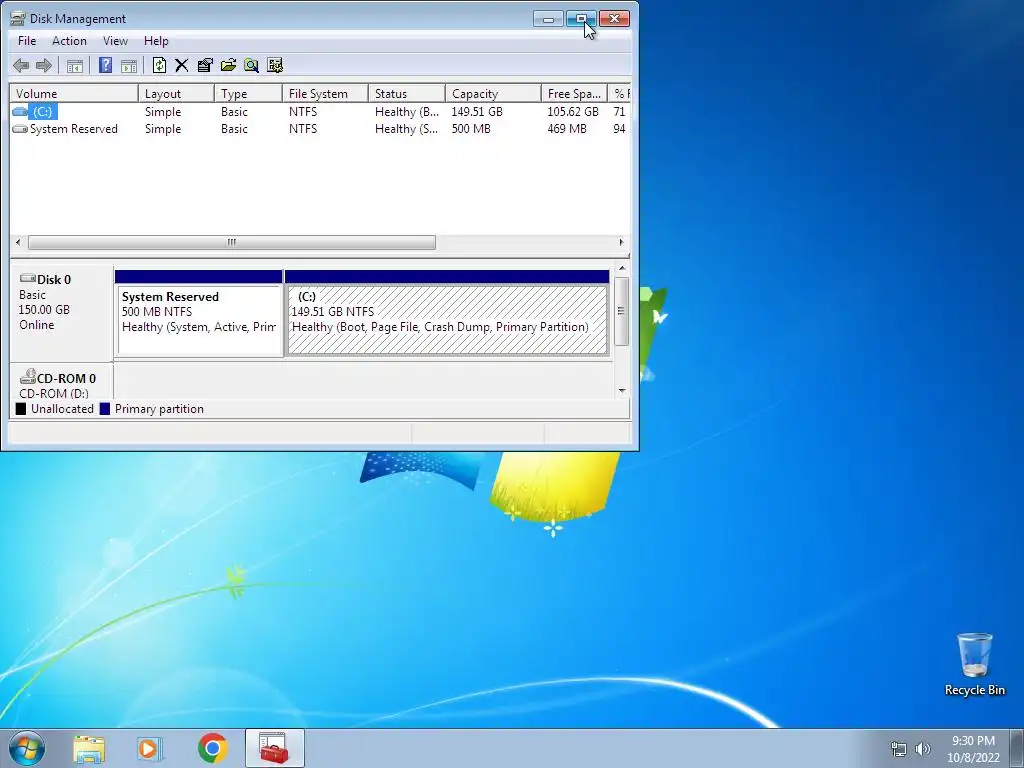Click the Refresh toolbar icon
Image resolution: width=1024 pixels, height=768 pixels.
[x=159, y=65]
